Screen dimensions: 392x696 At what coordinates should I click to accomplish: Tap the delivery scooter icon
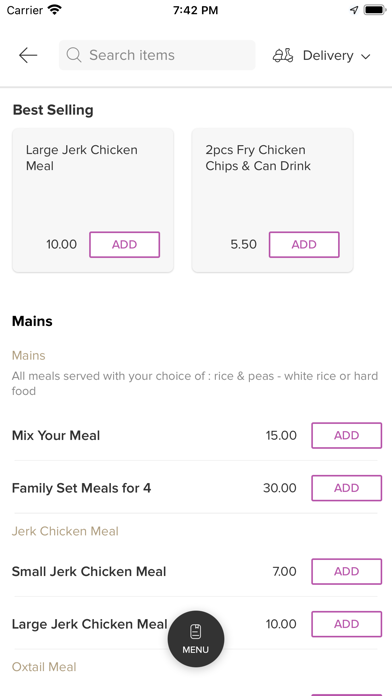coord(283,55)
